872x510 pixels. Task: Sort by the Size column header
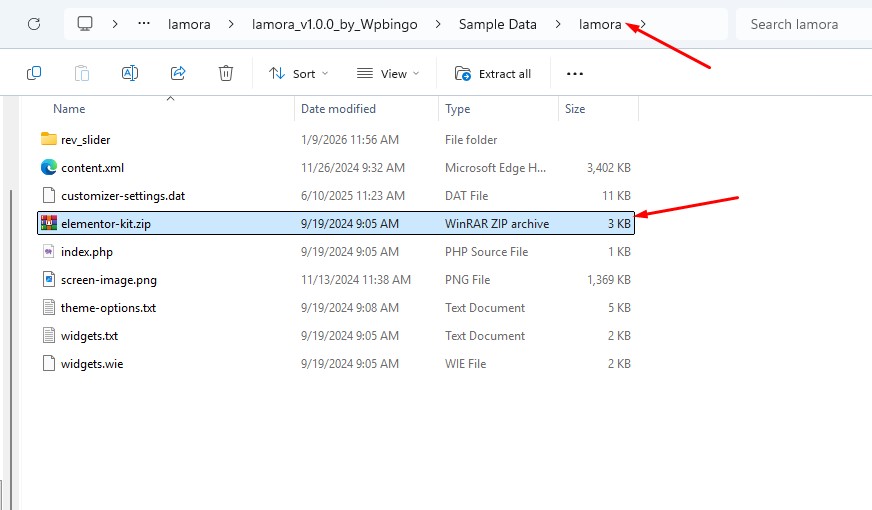575,108
